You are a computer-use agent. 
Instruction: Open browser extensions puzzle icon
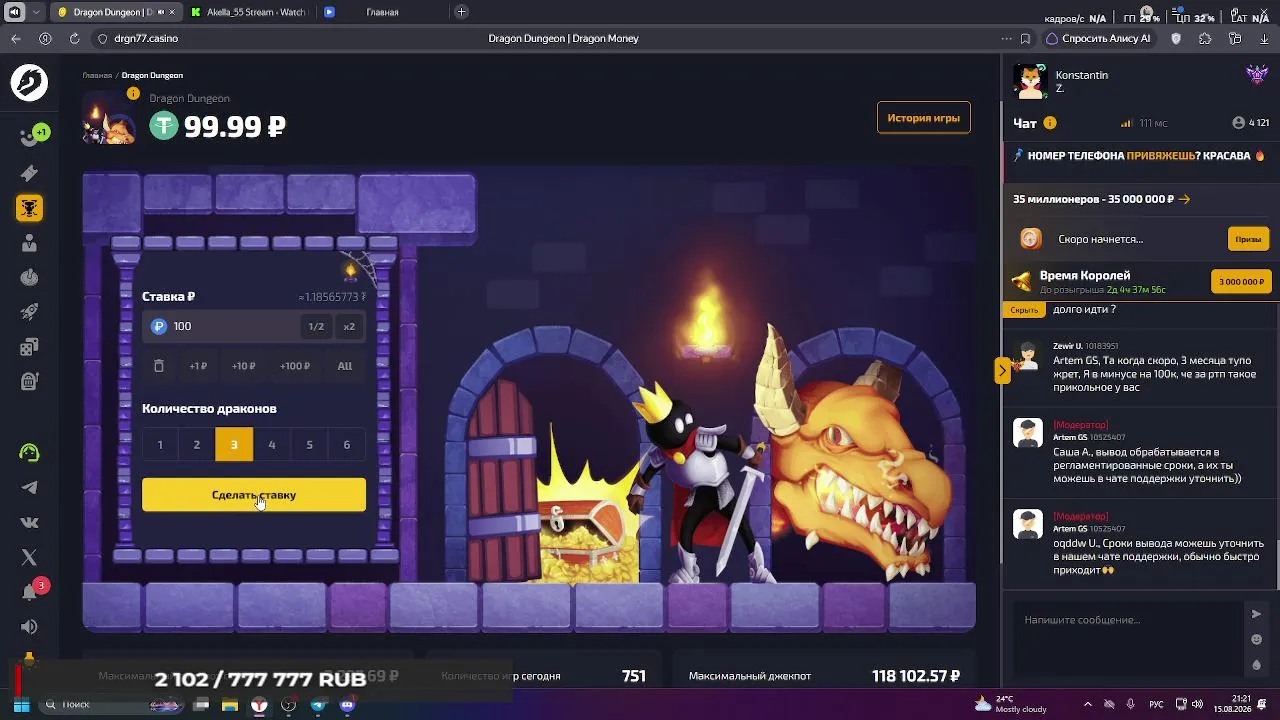tap(1205, 39)
